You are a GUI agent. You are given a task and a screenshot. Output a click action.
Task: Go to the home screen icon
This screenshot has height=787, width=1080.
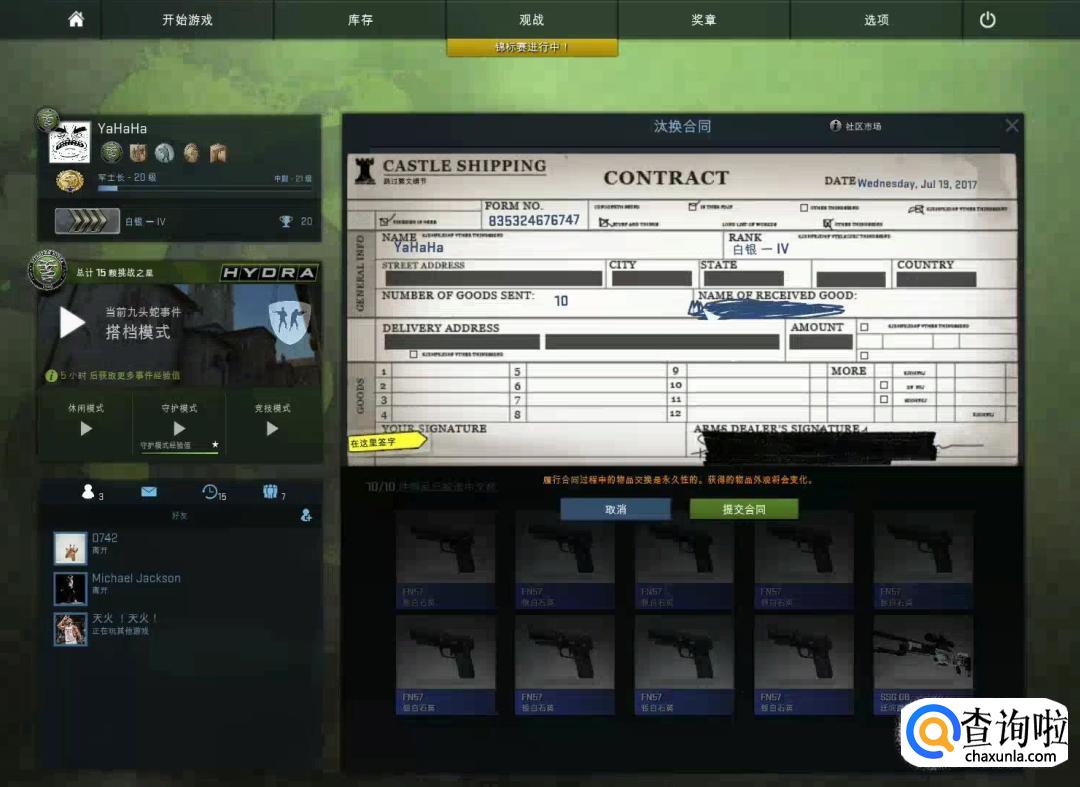tap(76, 19)
